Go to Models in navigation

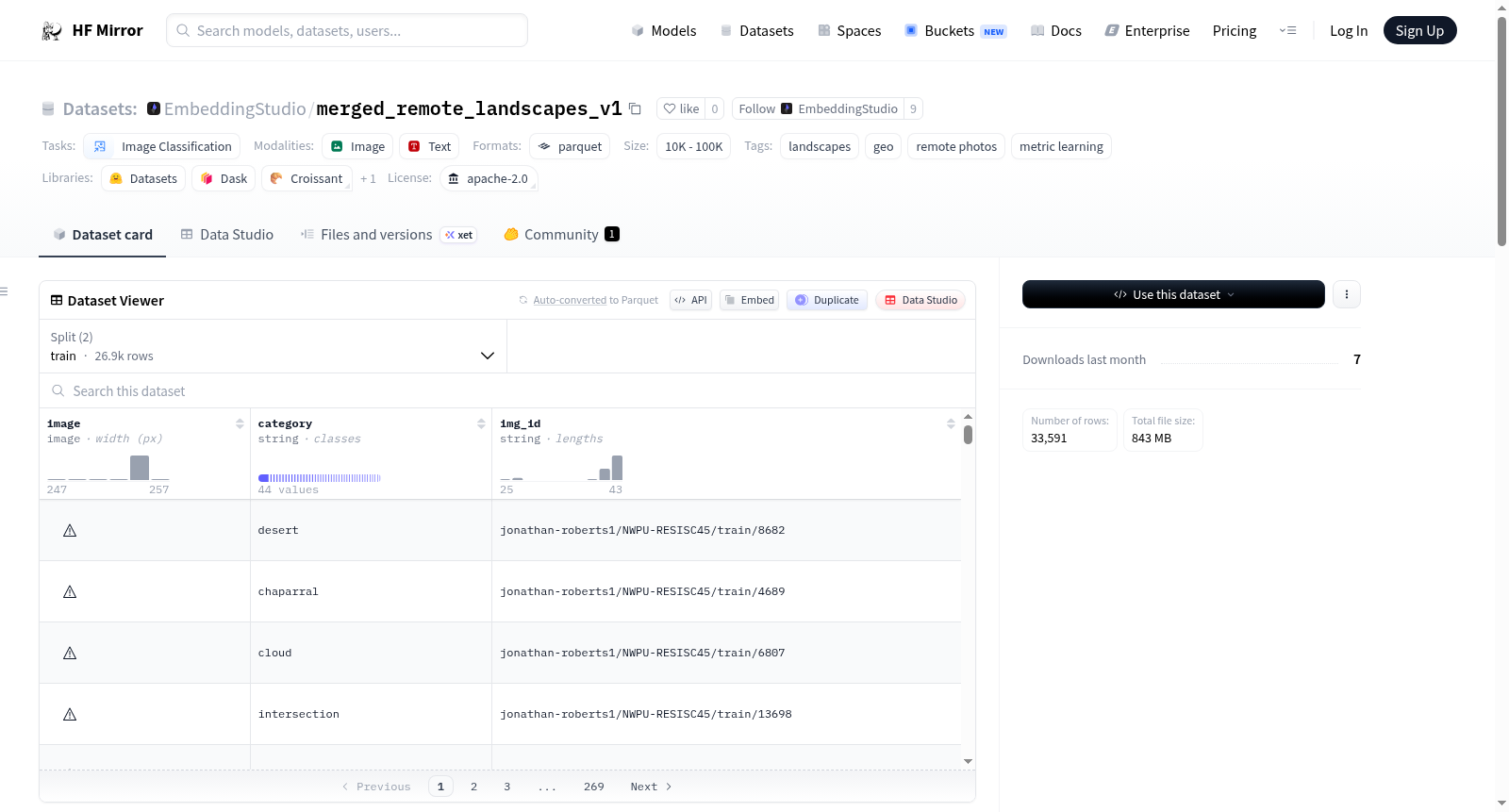[x=664, y=31]
